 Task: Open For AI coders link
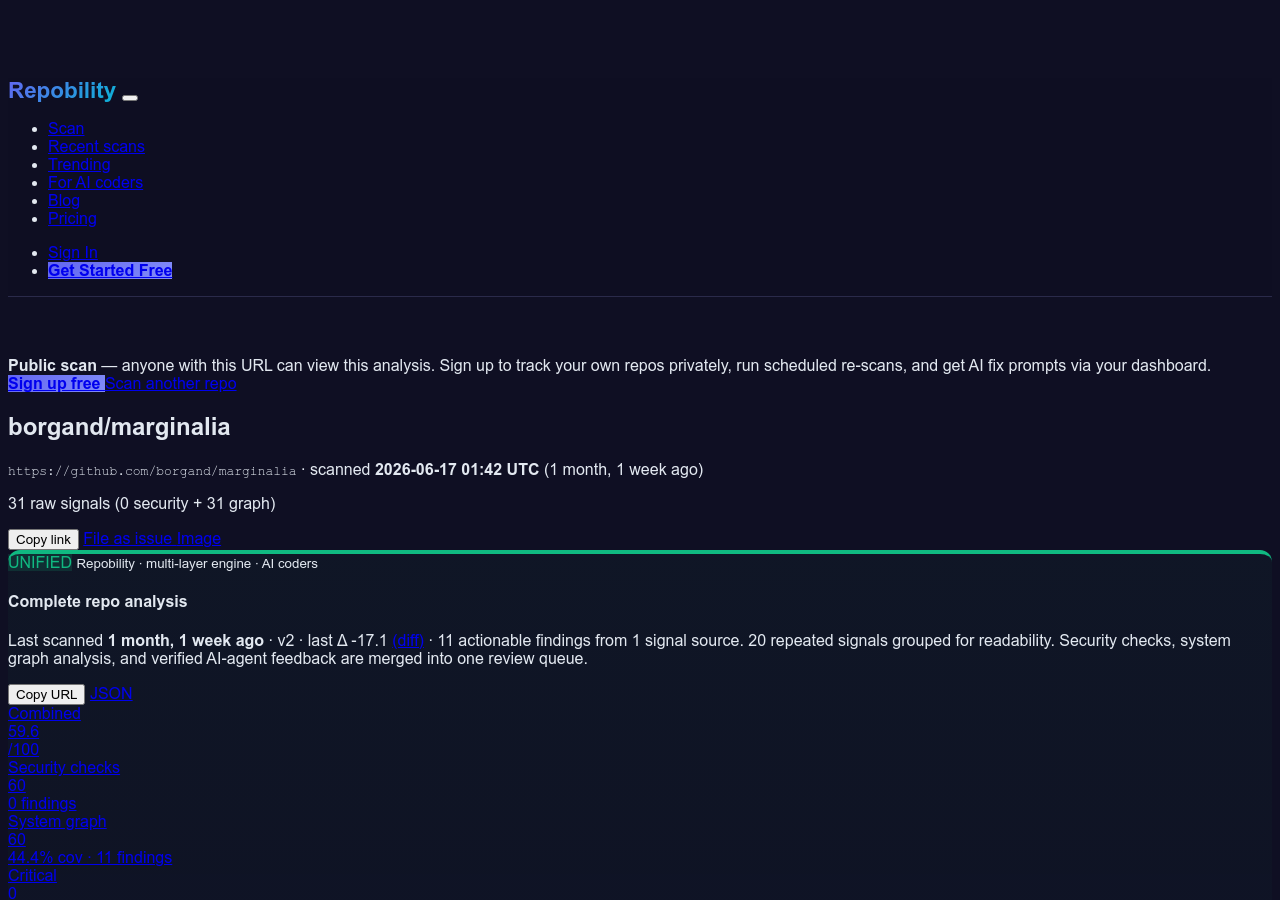95,182
